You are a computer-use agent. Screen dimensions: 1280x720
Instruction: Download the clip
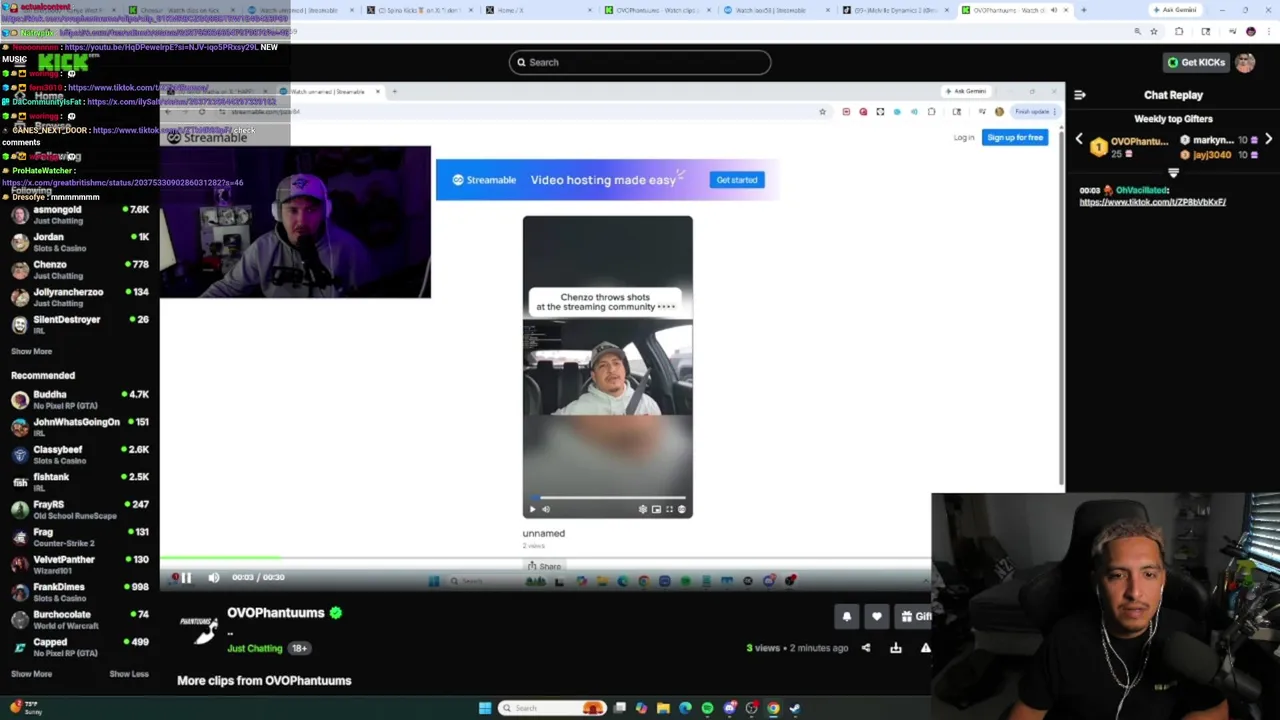point(896,648)
